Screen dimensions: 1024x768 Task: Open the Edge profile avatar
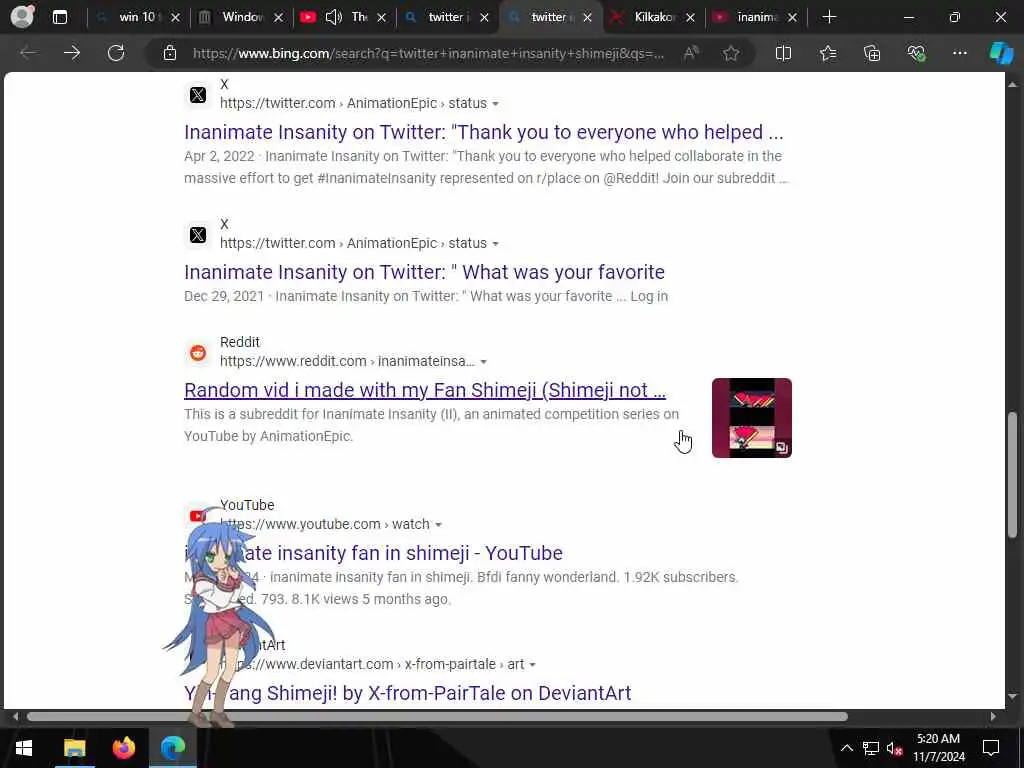coord(22,16)
